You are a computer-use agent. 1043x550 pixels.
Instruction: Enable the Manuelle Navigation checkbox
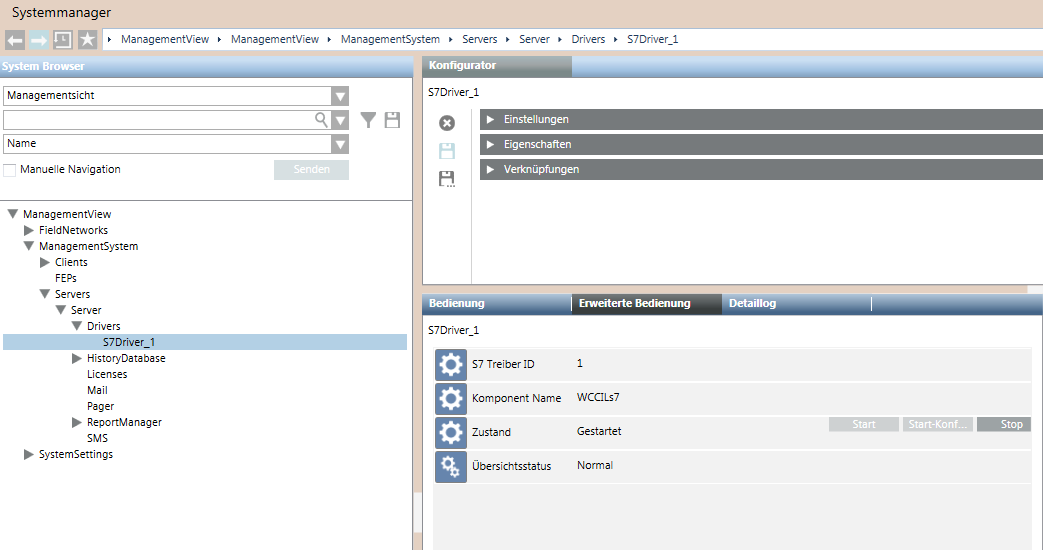coord(10,170)
